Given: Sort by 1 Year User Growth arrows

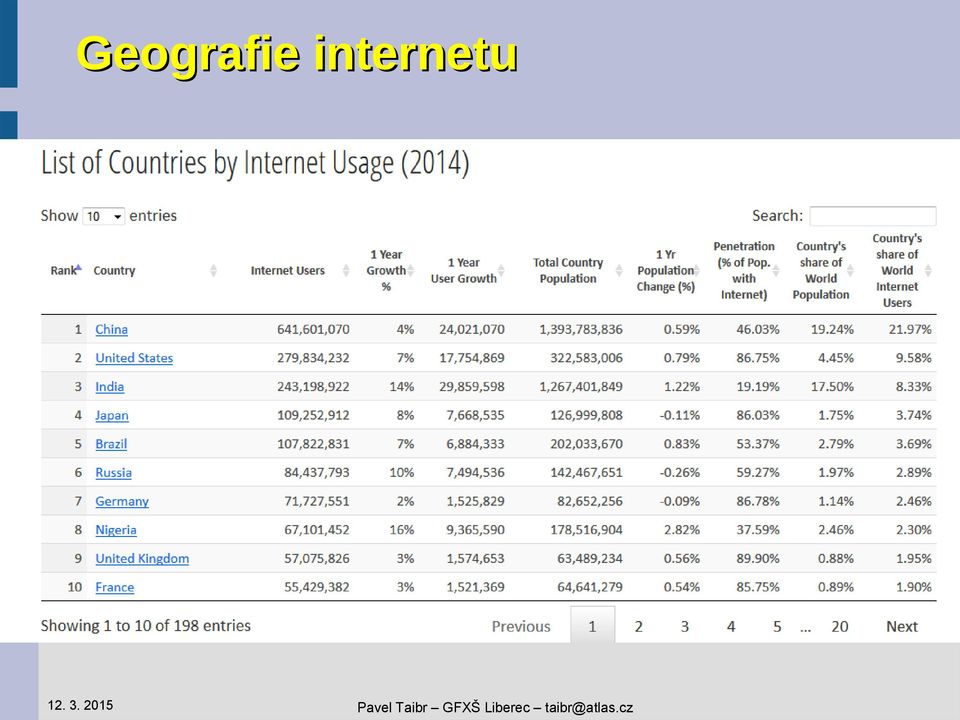Looking at the screenshot, I should (x=501, y=270).
